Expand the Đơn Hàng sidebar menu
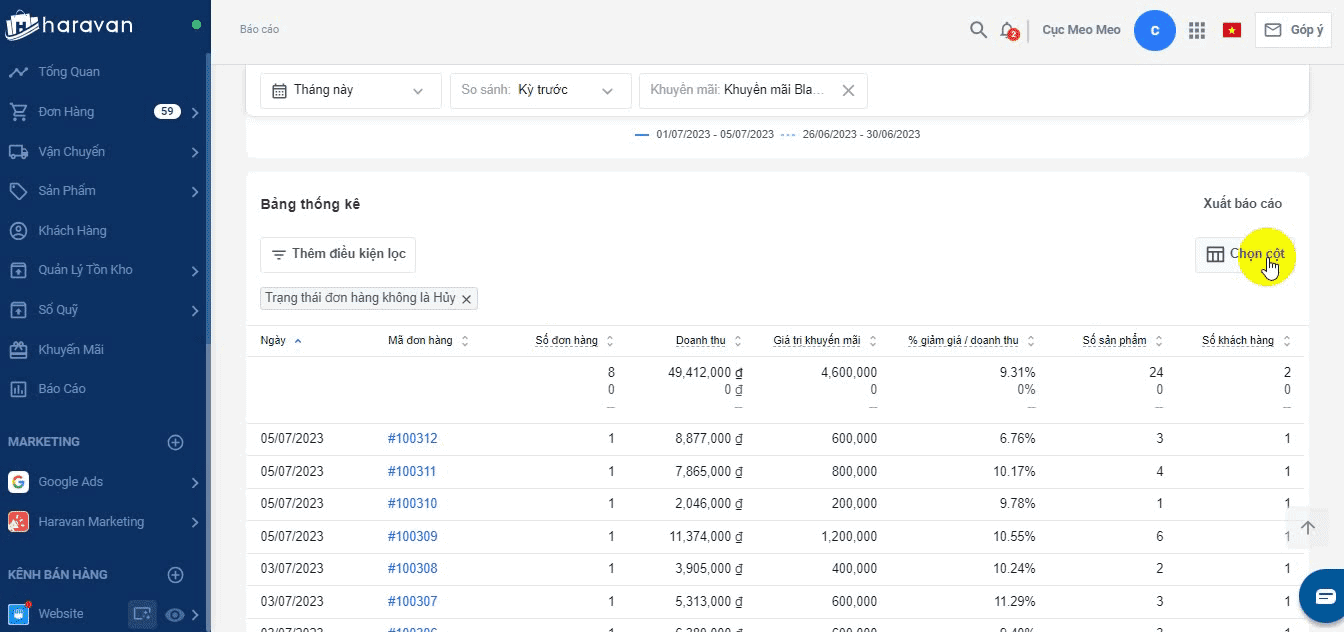 coord(195,112)
